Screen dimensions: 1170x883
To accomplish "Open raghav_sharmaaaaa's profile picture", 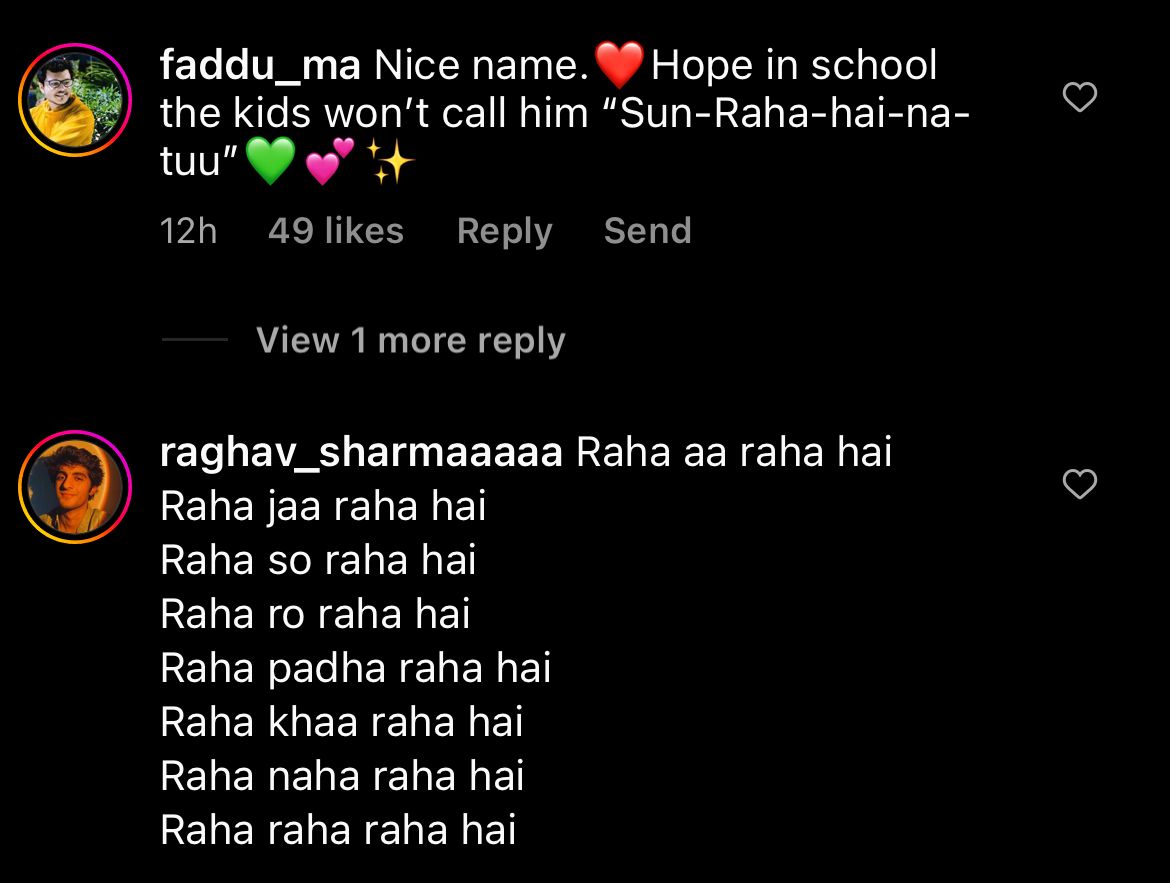I will point(75,487).
